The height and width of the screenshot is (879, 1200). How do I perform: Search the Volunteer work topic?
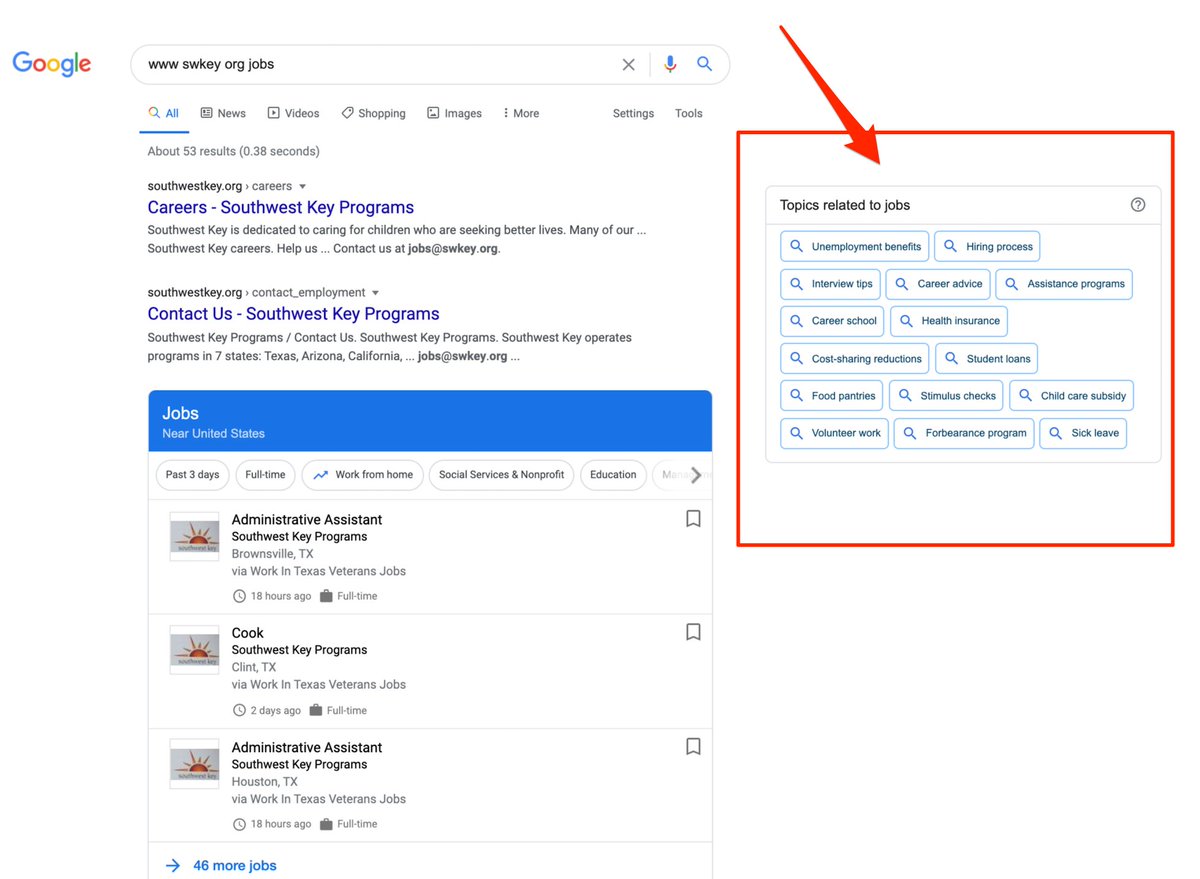tap(835, 433)
